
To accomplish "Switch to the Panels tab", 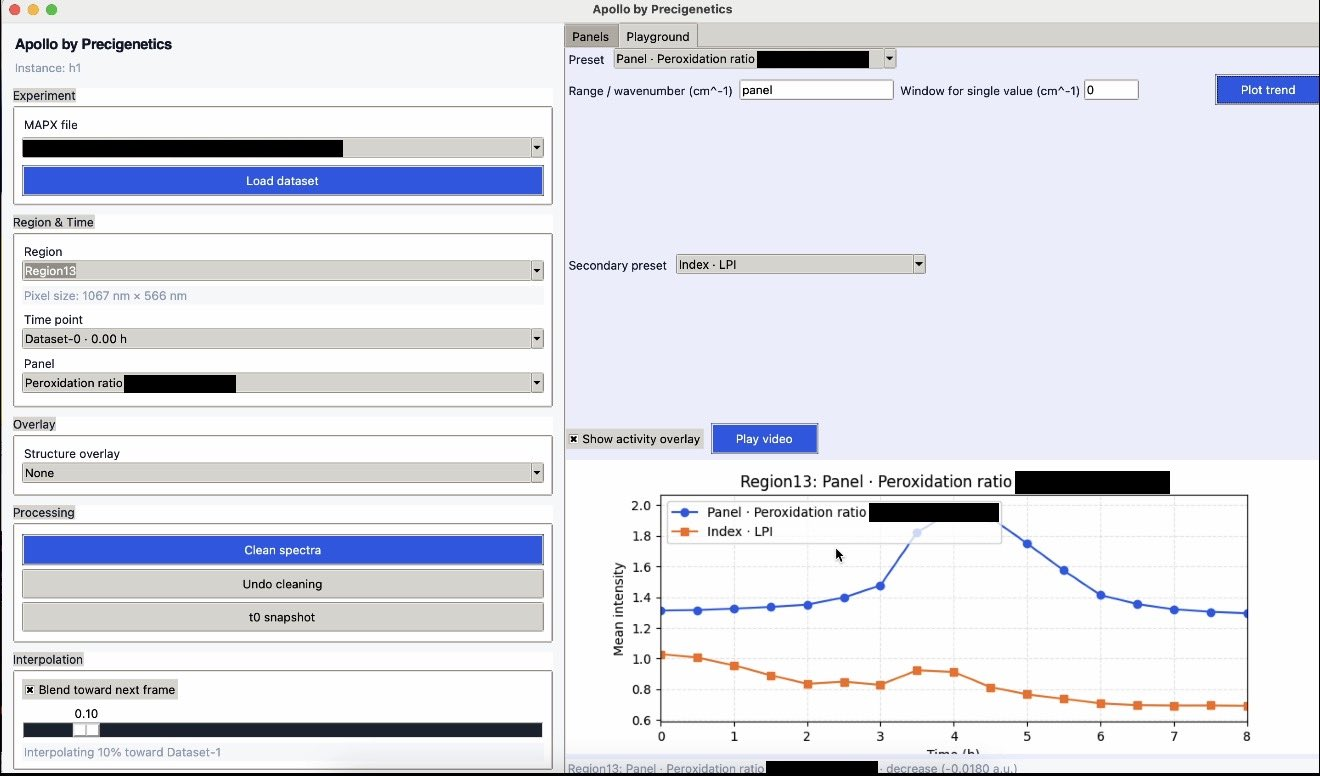I will [x=590, y=37].
